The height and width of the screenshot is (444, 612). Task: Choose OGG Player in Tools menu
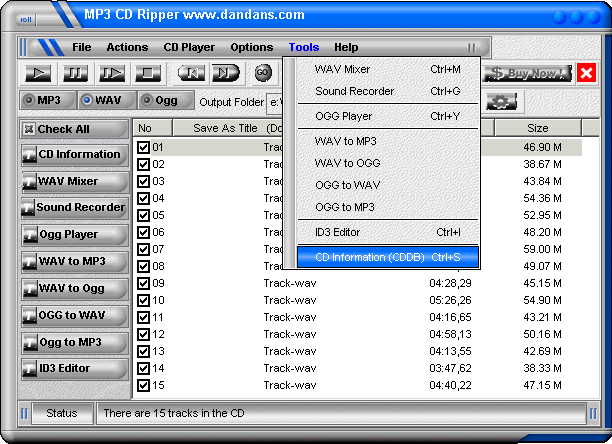click(x=388, y=116)
